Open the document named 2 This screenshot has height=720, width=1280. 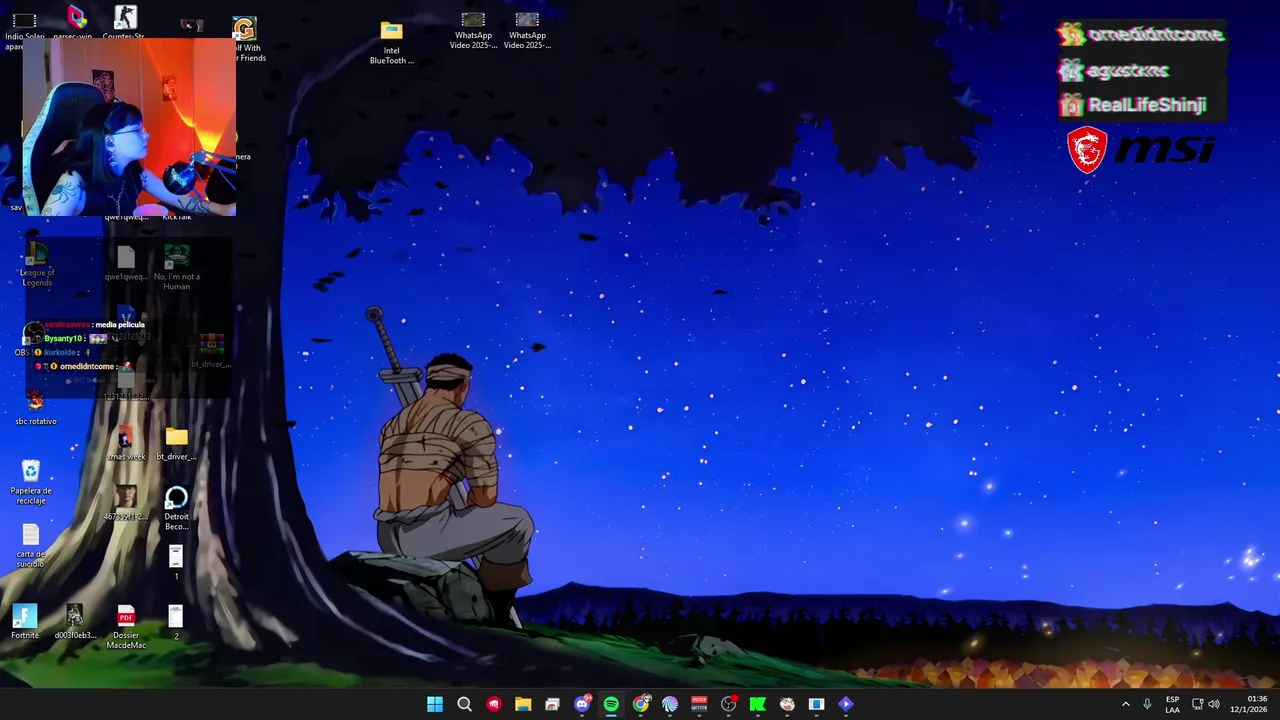tap(176, 622)
